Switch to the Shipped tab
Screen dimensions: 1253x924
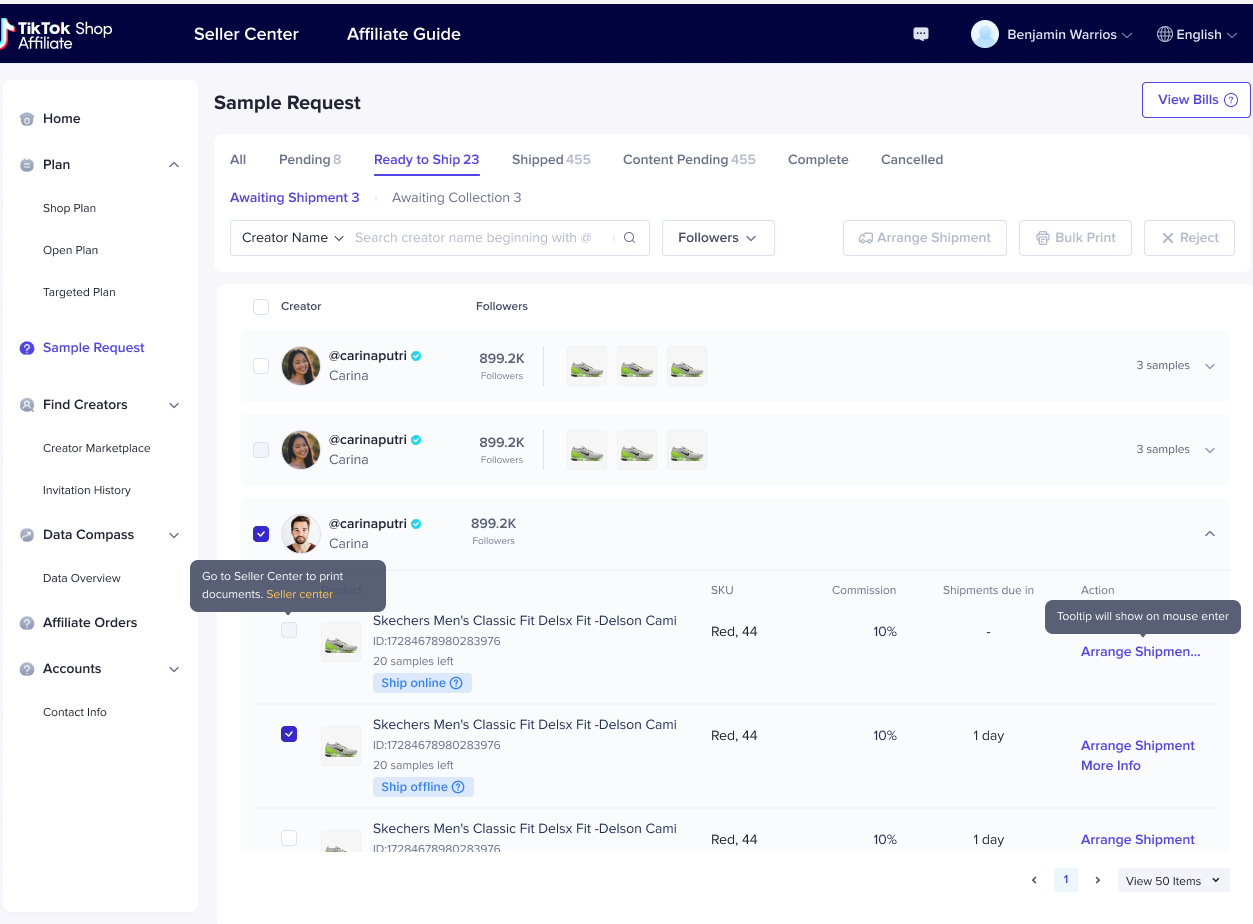[550, 160]
